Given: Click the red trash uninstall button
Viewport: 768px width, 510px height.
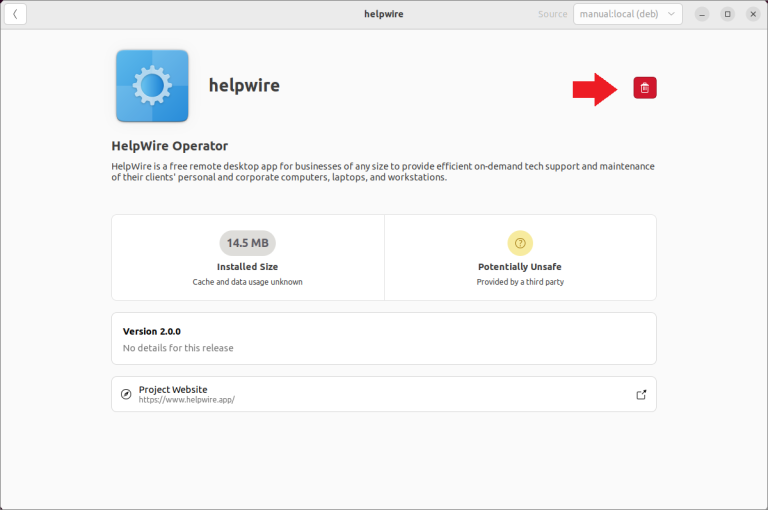Looking at the screenshot, I should click(645, 88).
